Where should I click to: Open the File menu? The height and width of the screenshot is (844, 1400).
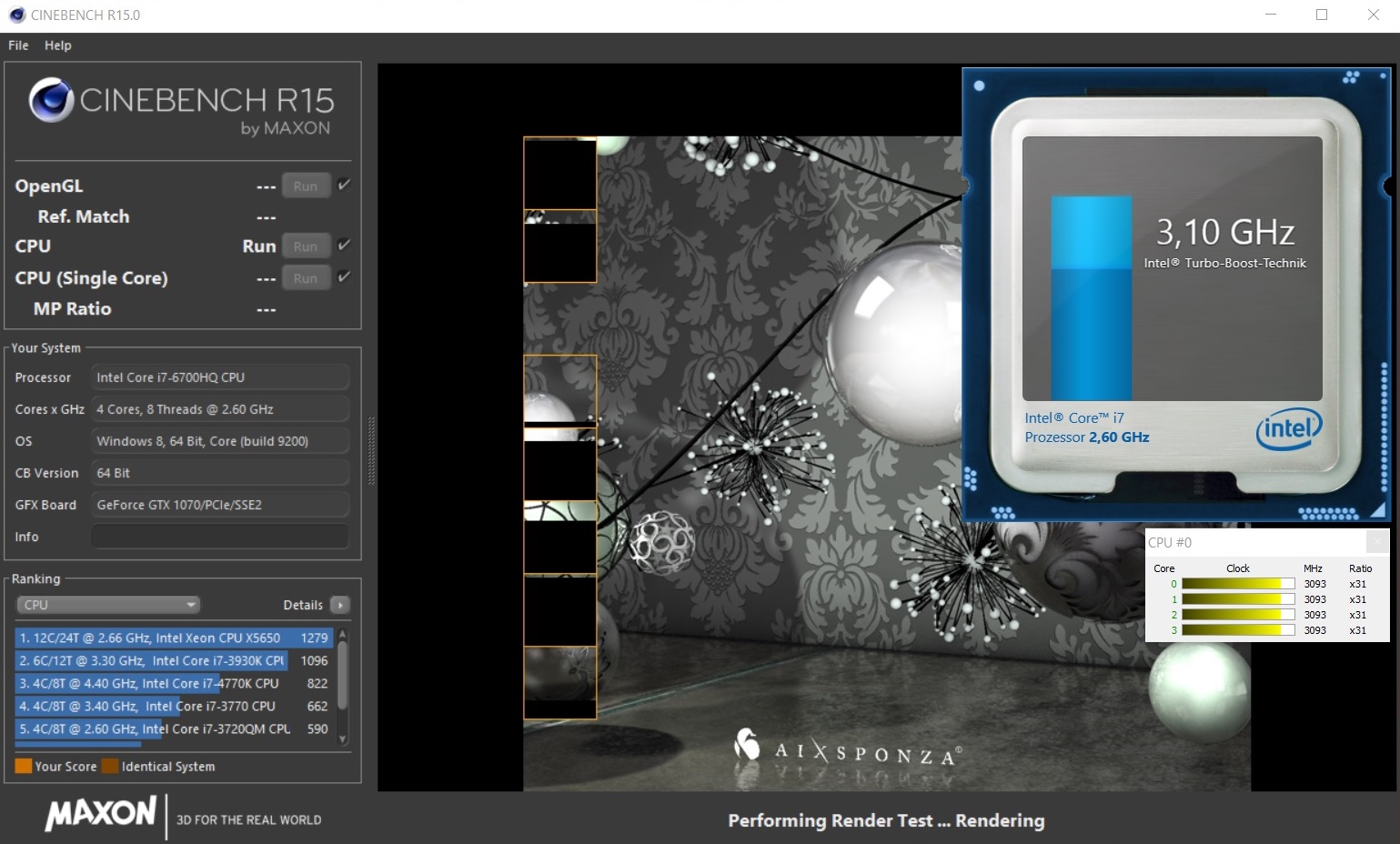click(x=18, y=45)
